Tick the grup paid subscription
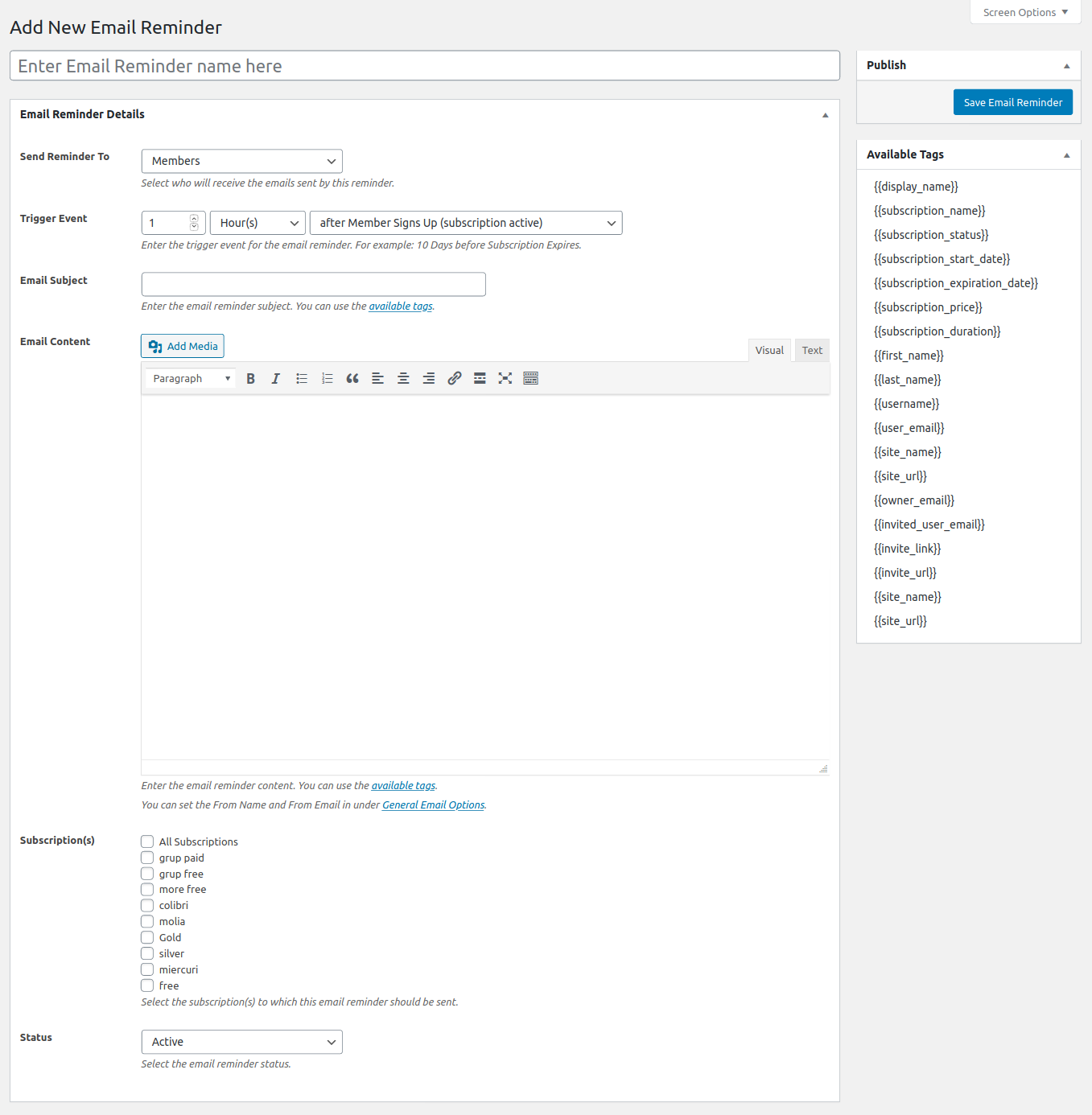This screenshot has height=1115, width=1092. tap(147, 858)
